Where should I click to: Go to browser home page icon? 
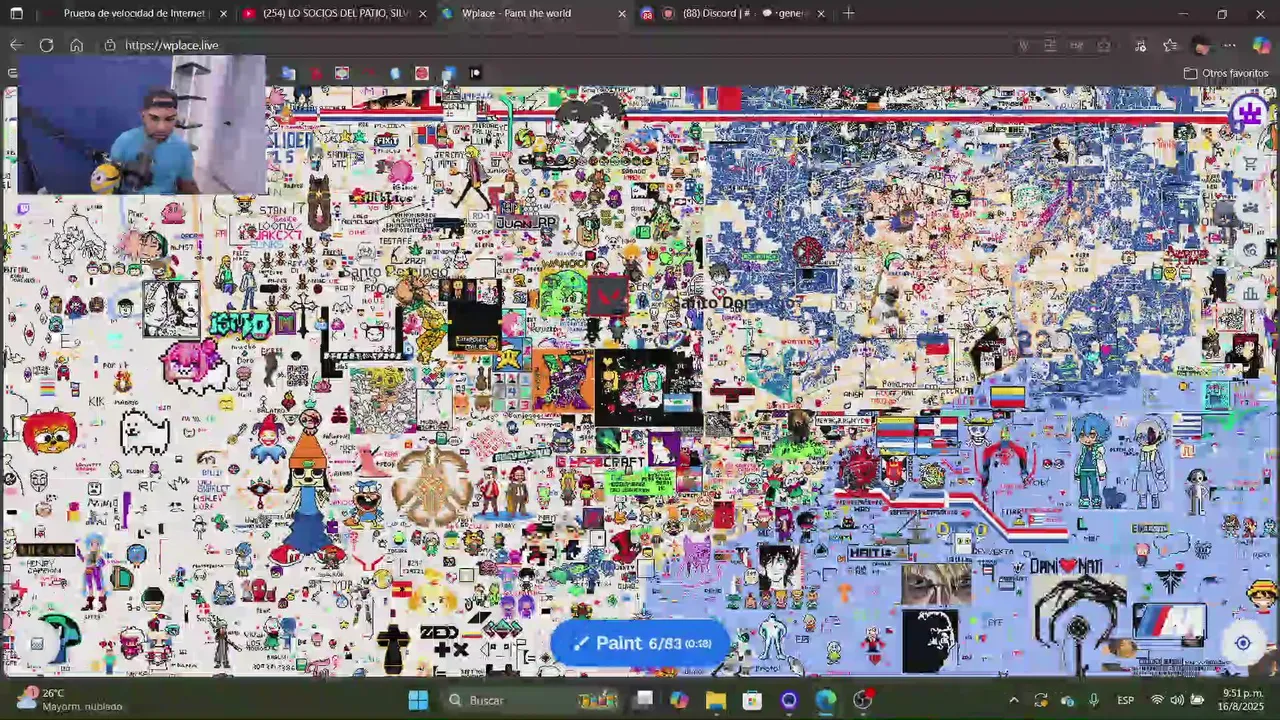click(x=76, y=45)
